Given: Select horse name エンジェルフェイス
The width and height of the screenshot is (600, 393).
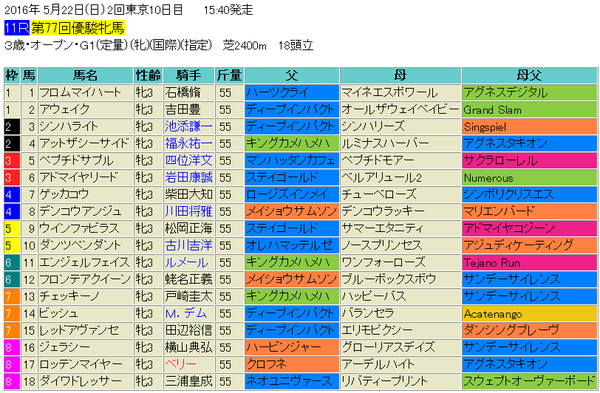Looking at the screenshot, I should pyautogui.click(x=85, y=262).
